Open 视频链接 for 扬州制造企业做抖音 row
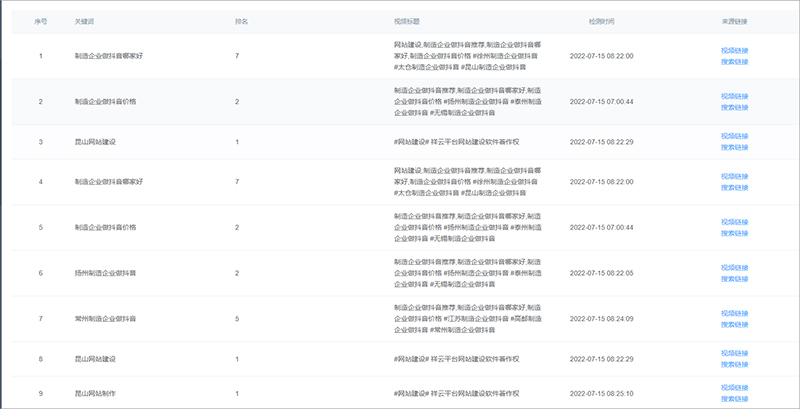 pyautogui.click(x=734, y=268)
